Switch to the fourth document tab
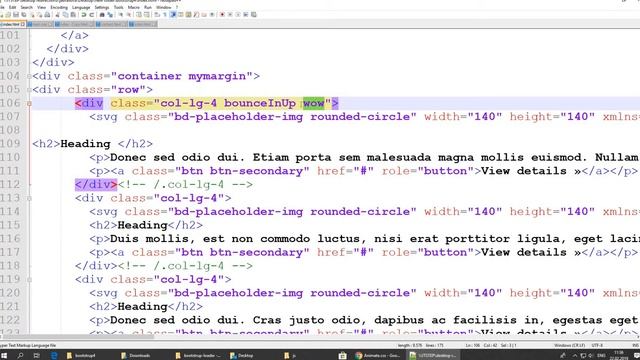 coord(111,24)
